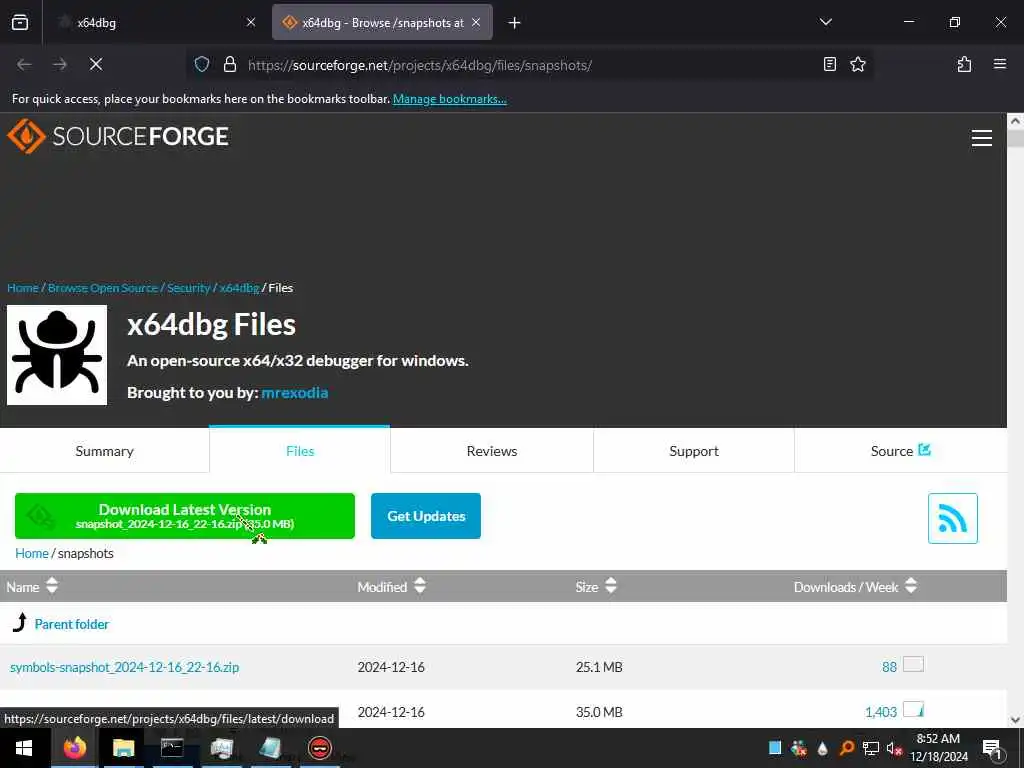This screenshot has width=1024, height=768.
Task: Click the x64dbg bug logo image
Action: pyautogui.click(x=57, y=355)
